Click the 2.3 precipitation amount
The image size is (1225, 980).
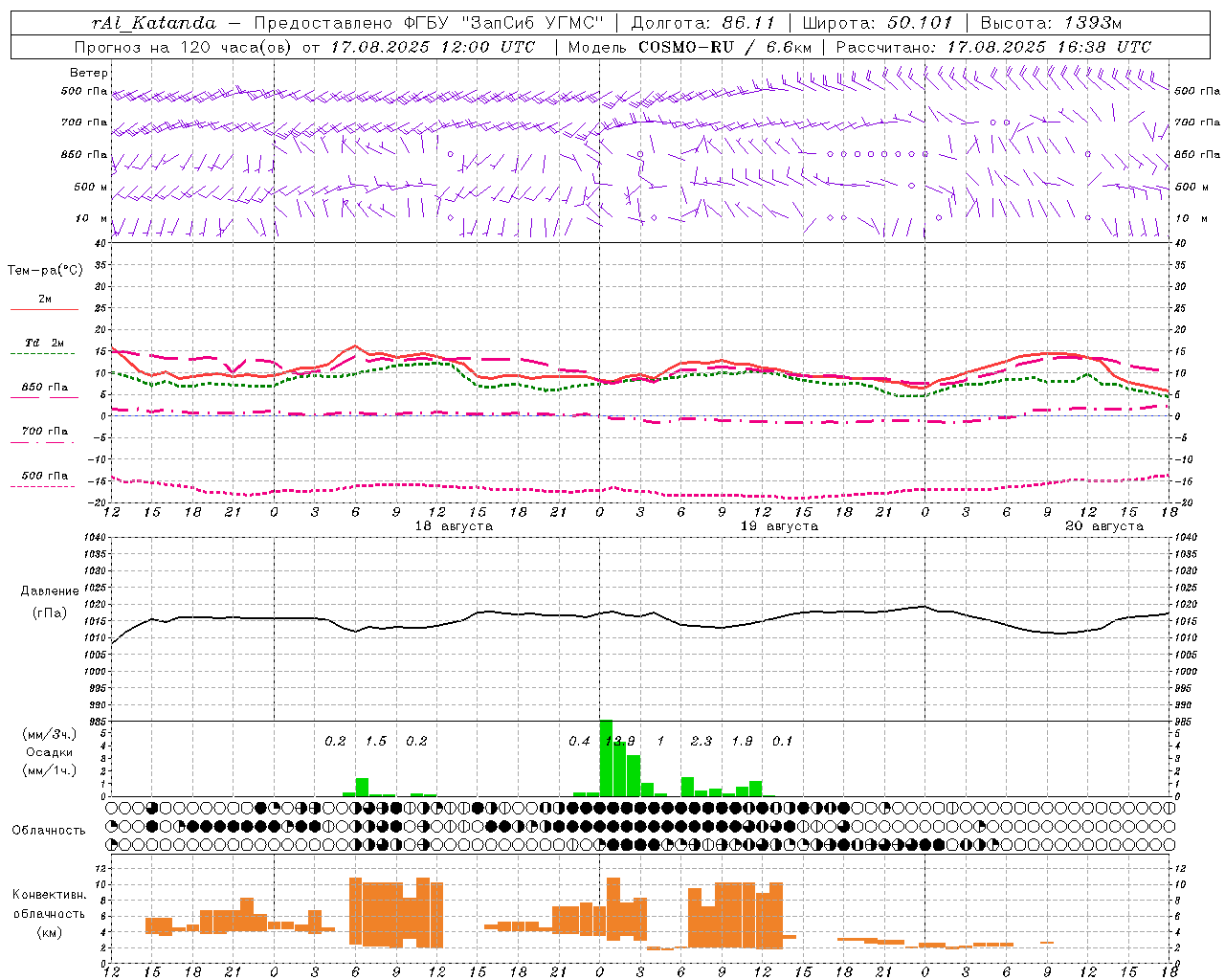click(x=702, y=741)
